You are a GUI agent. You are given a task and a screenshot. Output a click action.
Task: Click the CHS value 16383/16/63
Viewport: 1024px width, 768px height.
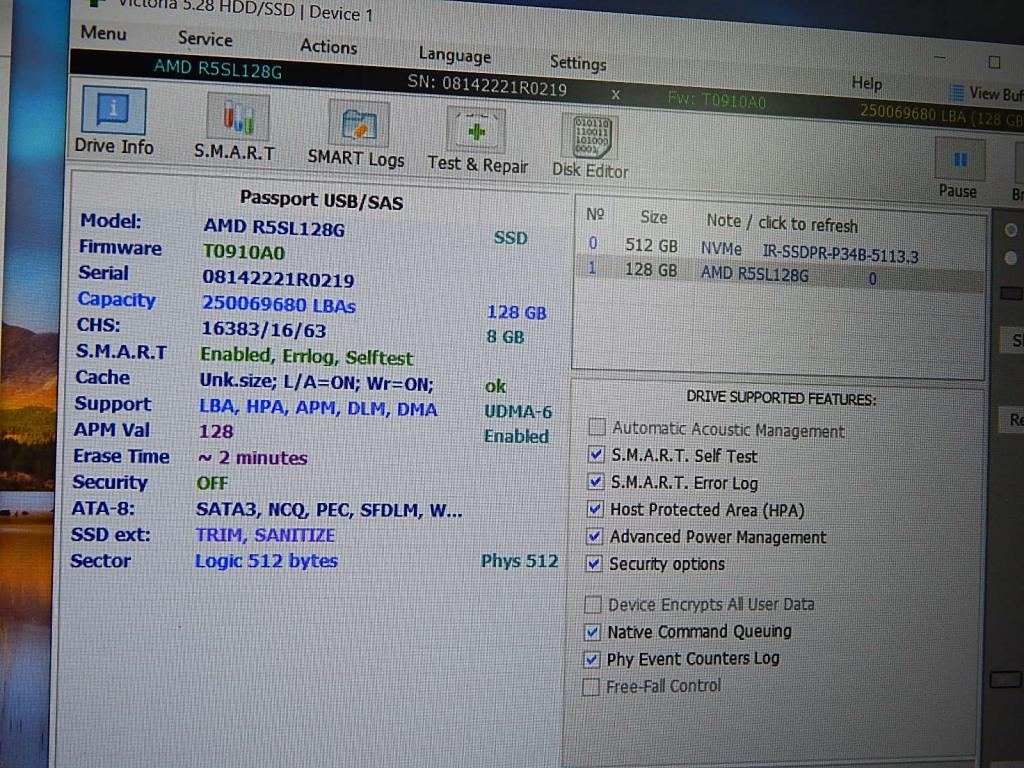pos(263,330)
